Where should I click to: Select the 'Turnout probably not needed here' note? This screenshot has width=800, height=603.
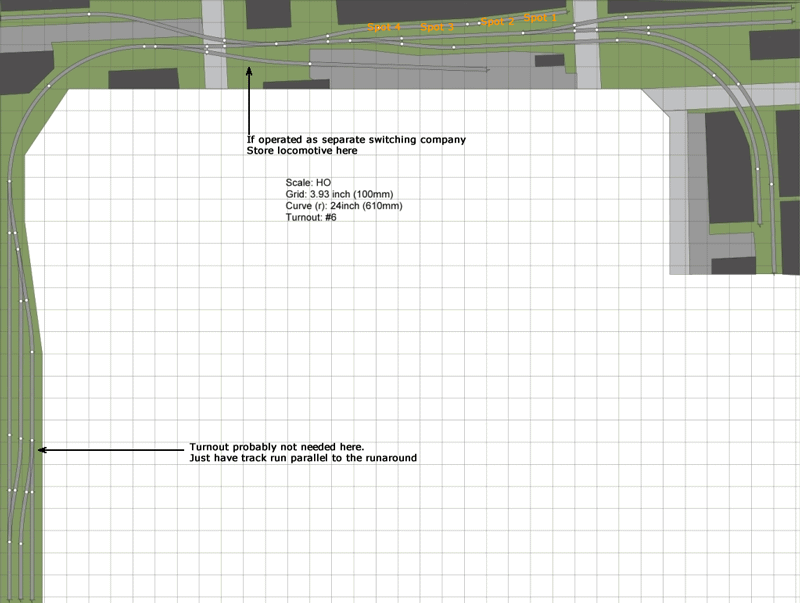277,446
